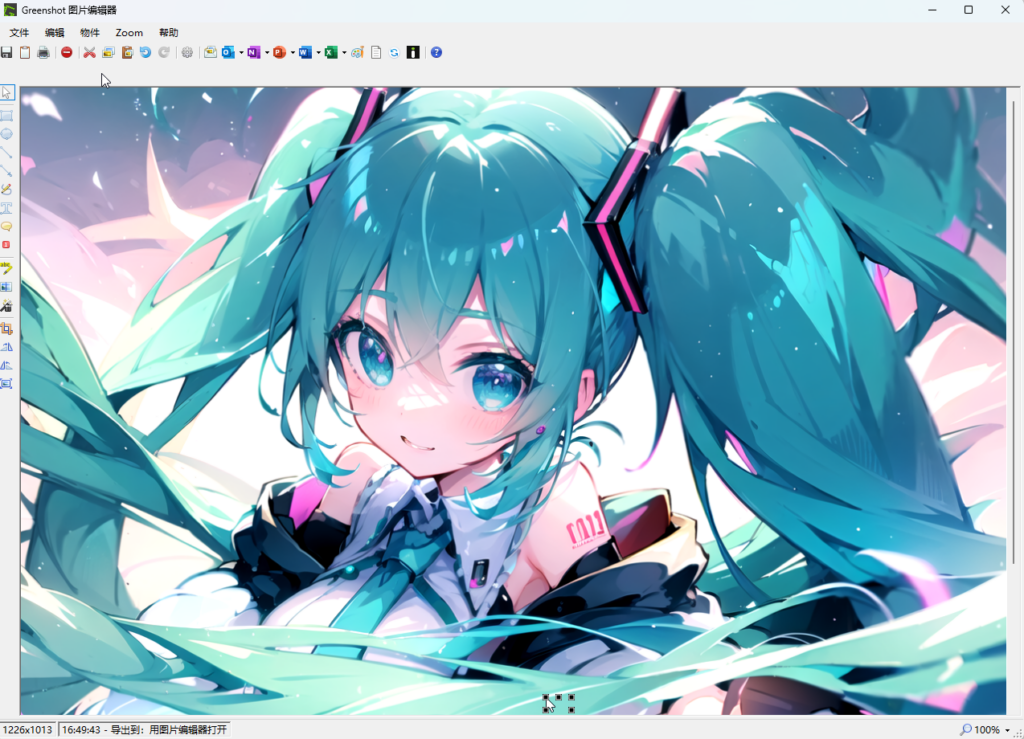Screen dimensions: 1024x739
Task: Select the rectangle drawing tool
Action: [x=7, y=116]
